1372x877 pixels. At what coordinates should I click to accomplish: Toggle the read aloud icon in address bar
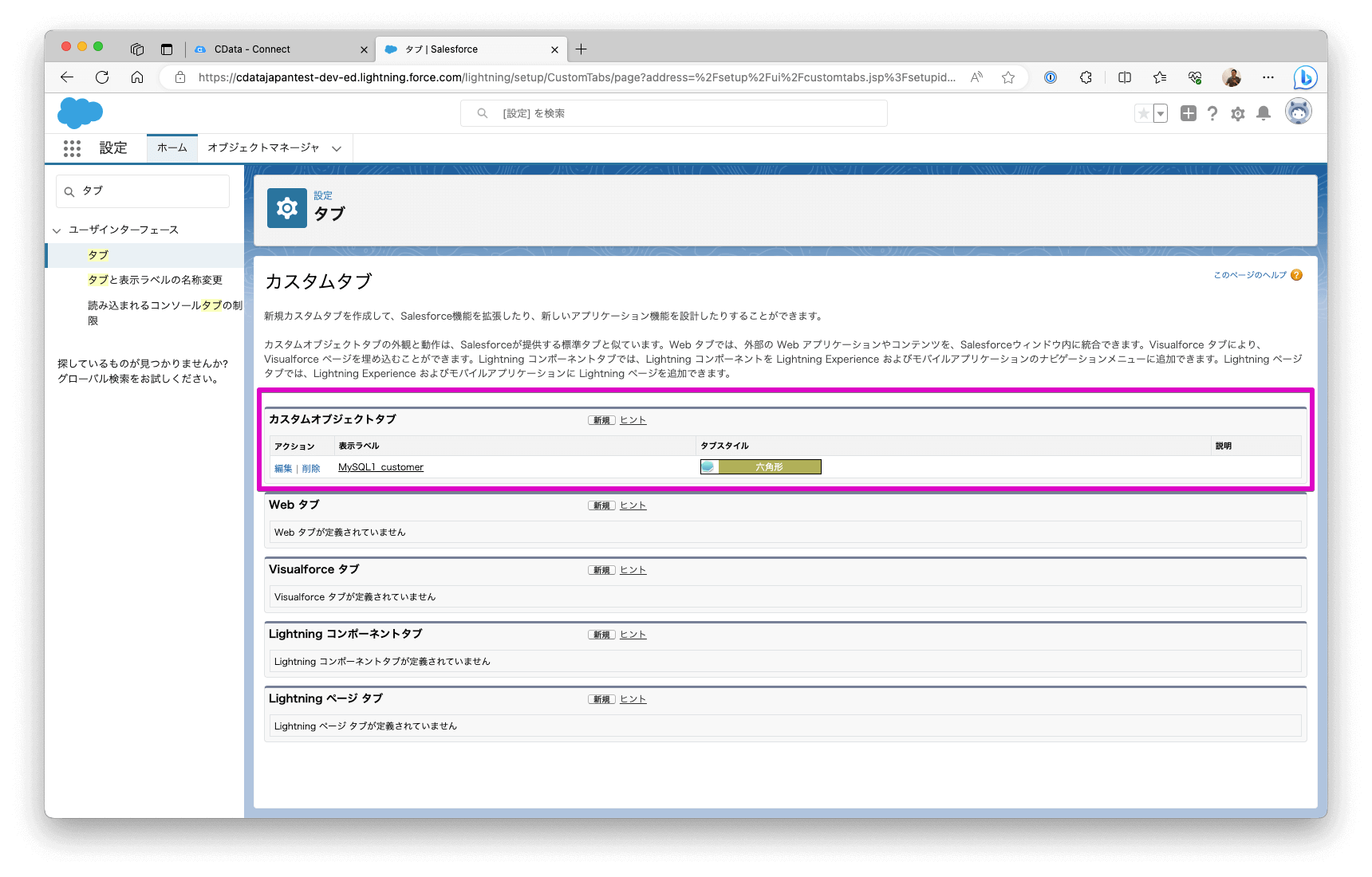pyautogui.click(x=976, y=77)
